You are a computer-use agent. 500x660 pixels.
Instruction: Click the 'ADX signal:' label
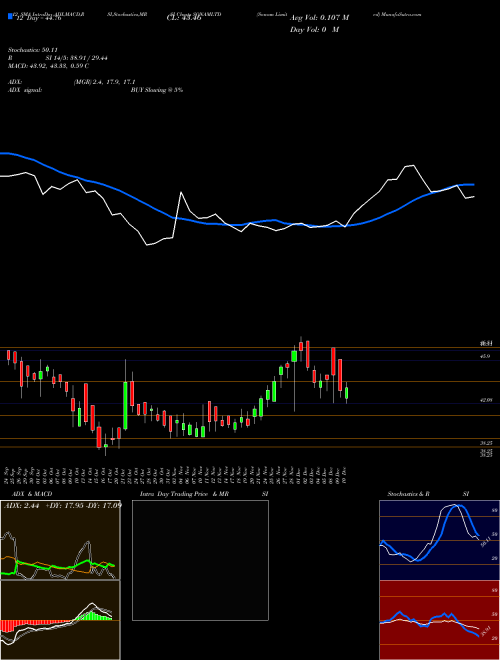coord(25,90)
